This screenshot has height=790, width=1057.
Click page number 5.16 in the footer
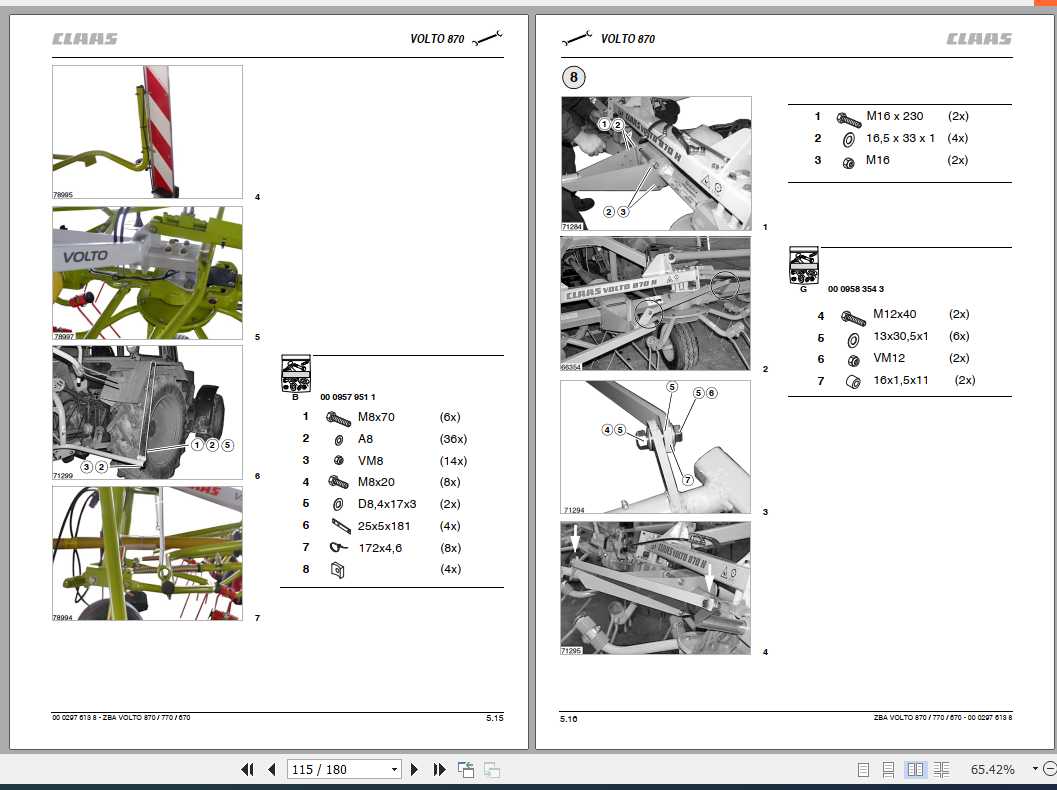(568, 719)
